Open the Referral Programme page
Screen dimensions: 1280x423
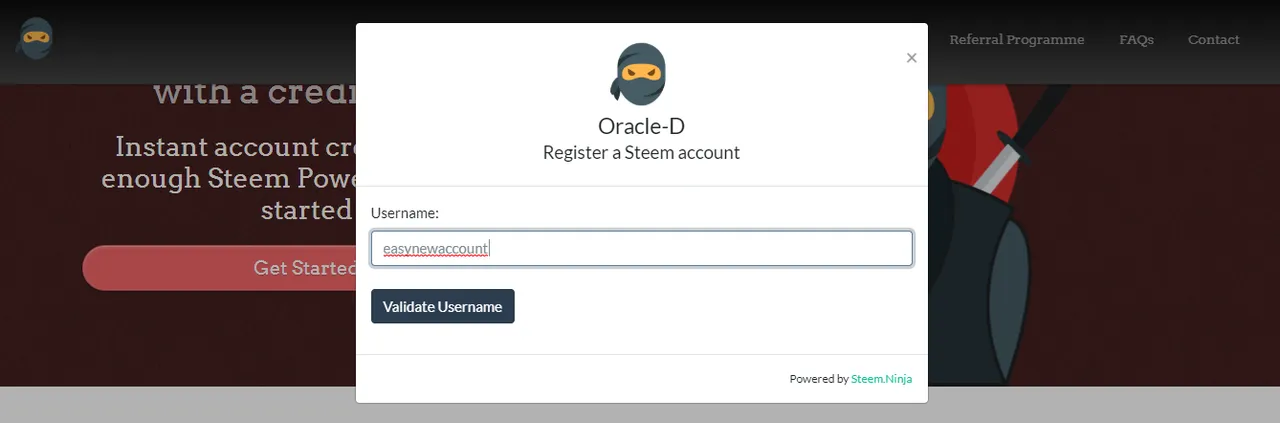1016,40
